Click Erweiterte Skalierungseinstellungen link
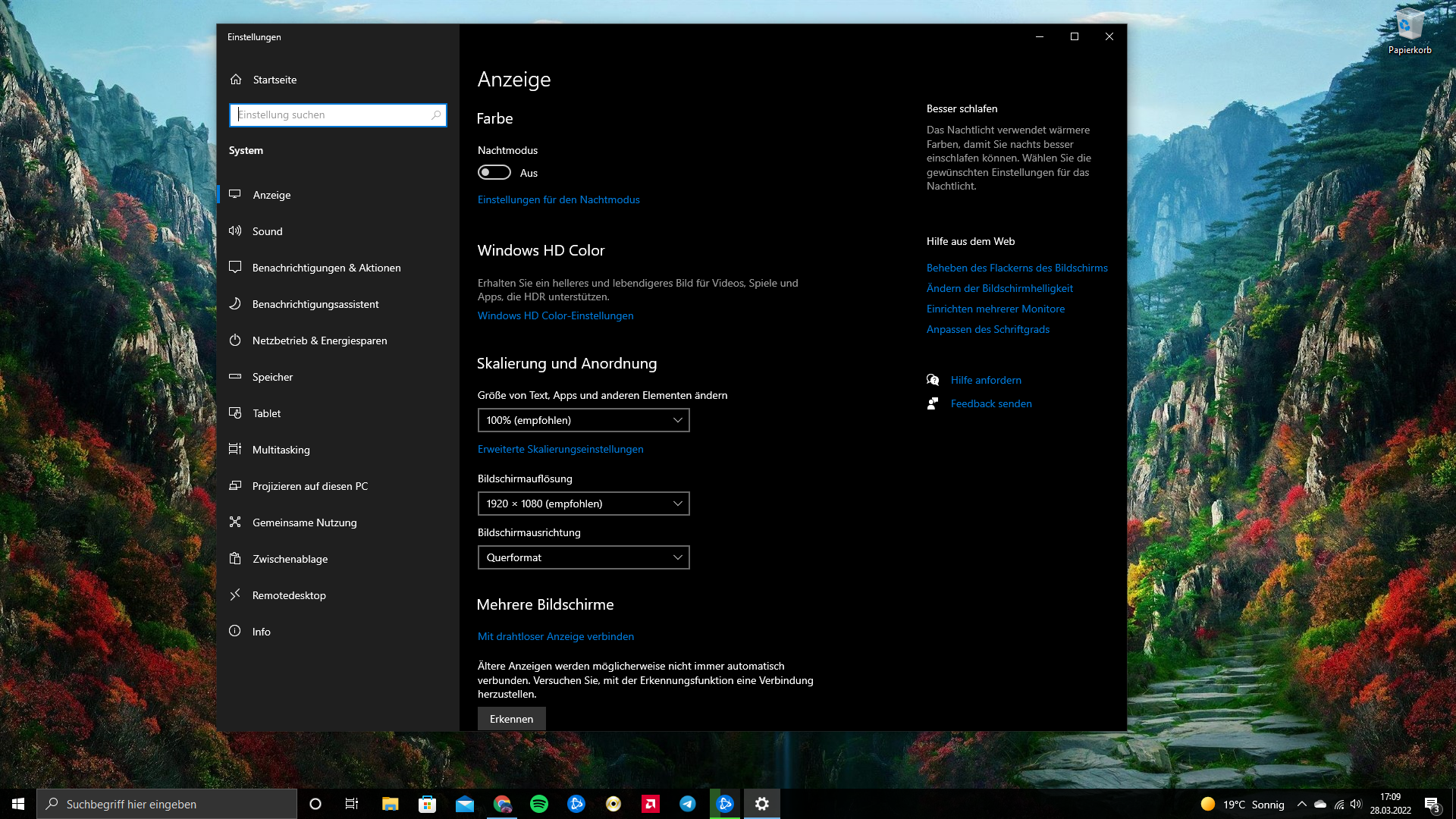Screen dimensions: 1456x819 coord(560,449)
